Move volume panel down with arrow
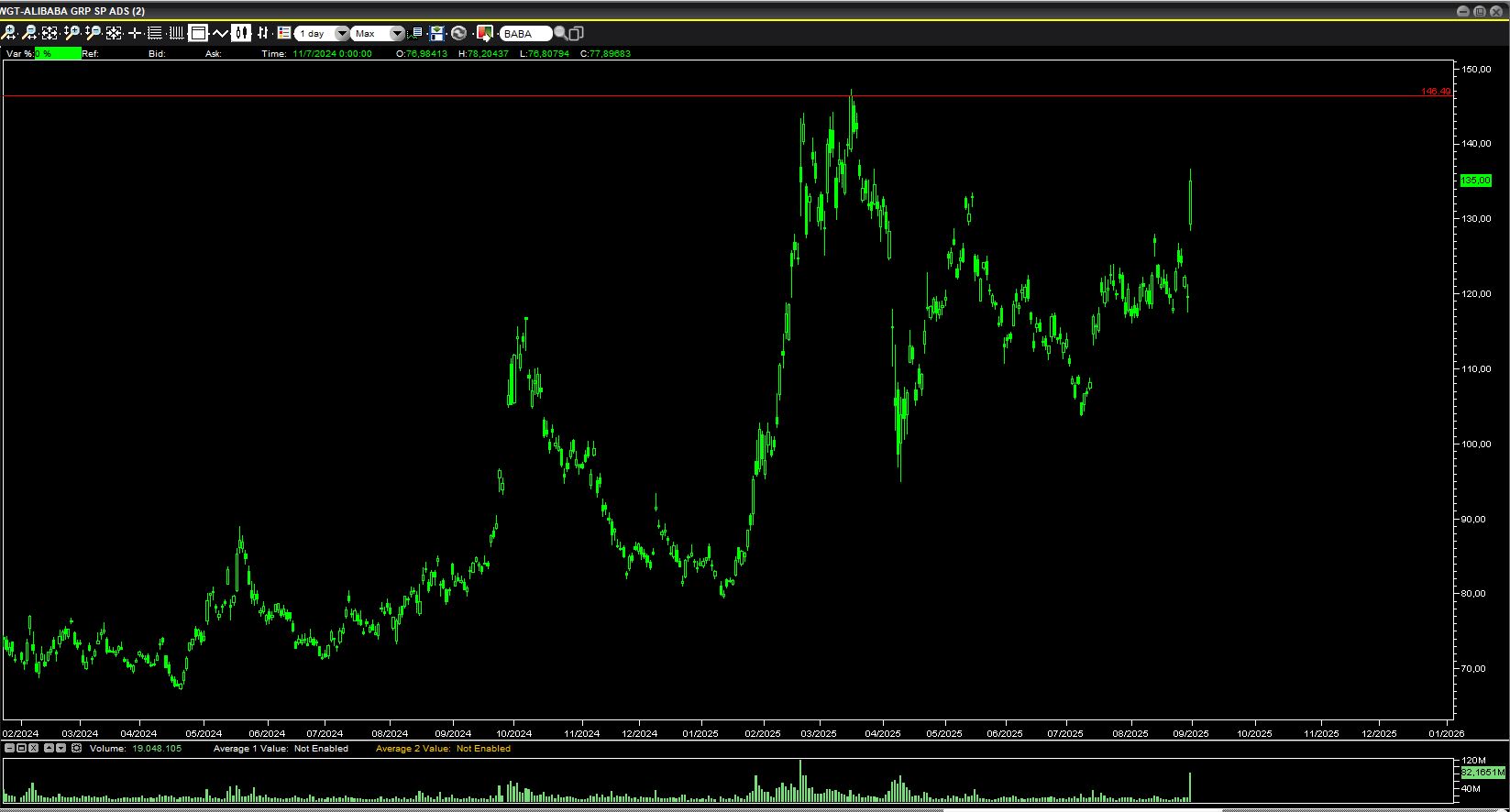This screenshot has width=1510, height=812. tap(61, 748)
